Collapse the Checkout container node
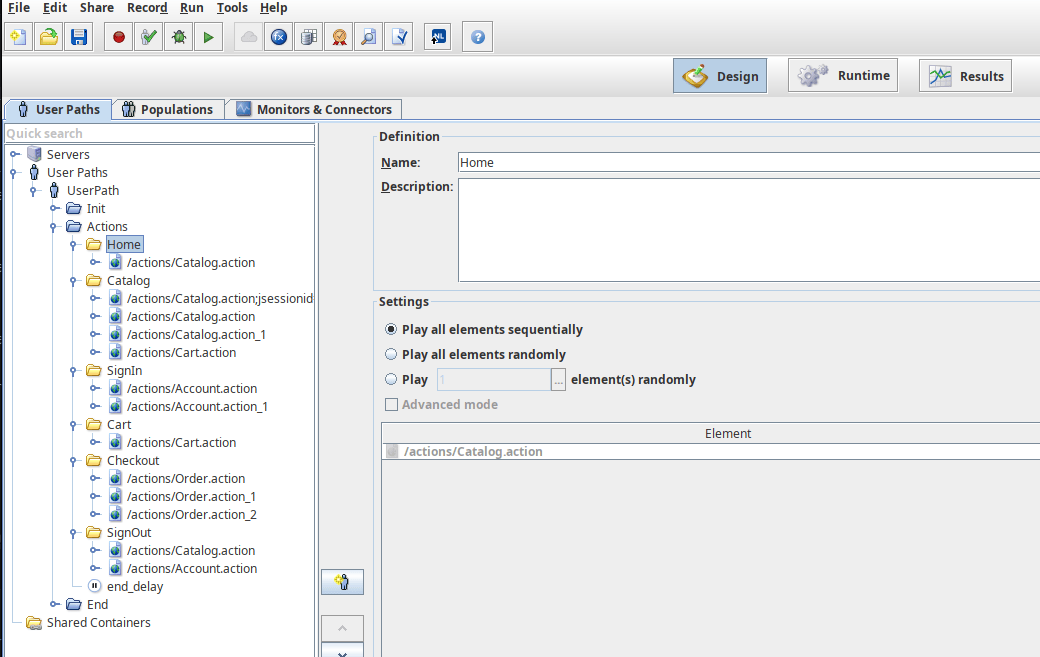The image size is (1040, 657). tap(74, 461)
